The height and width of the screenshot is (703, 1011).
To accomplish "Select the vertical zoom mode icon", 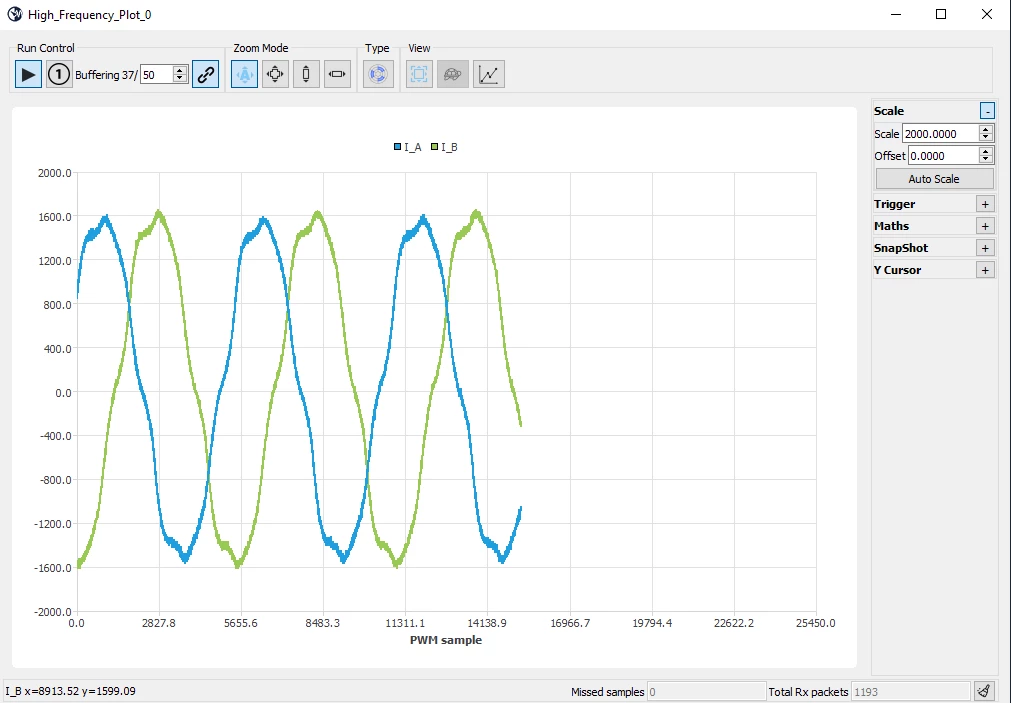I will pyautogui.click(x=306, y=74).
